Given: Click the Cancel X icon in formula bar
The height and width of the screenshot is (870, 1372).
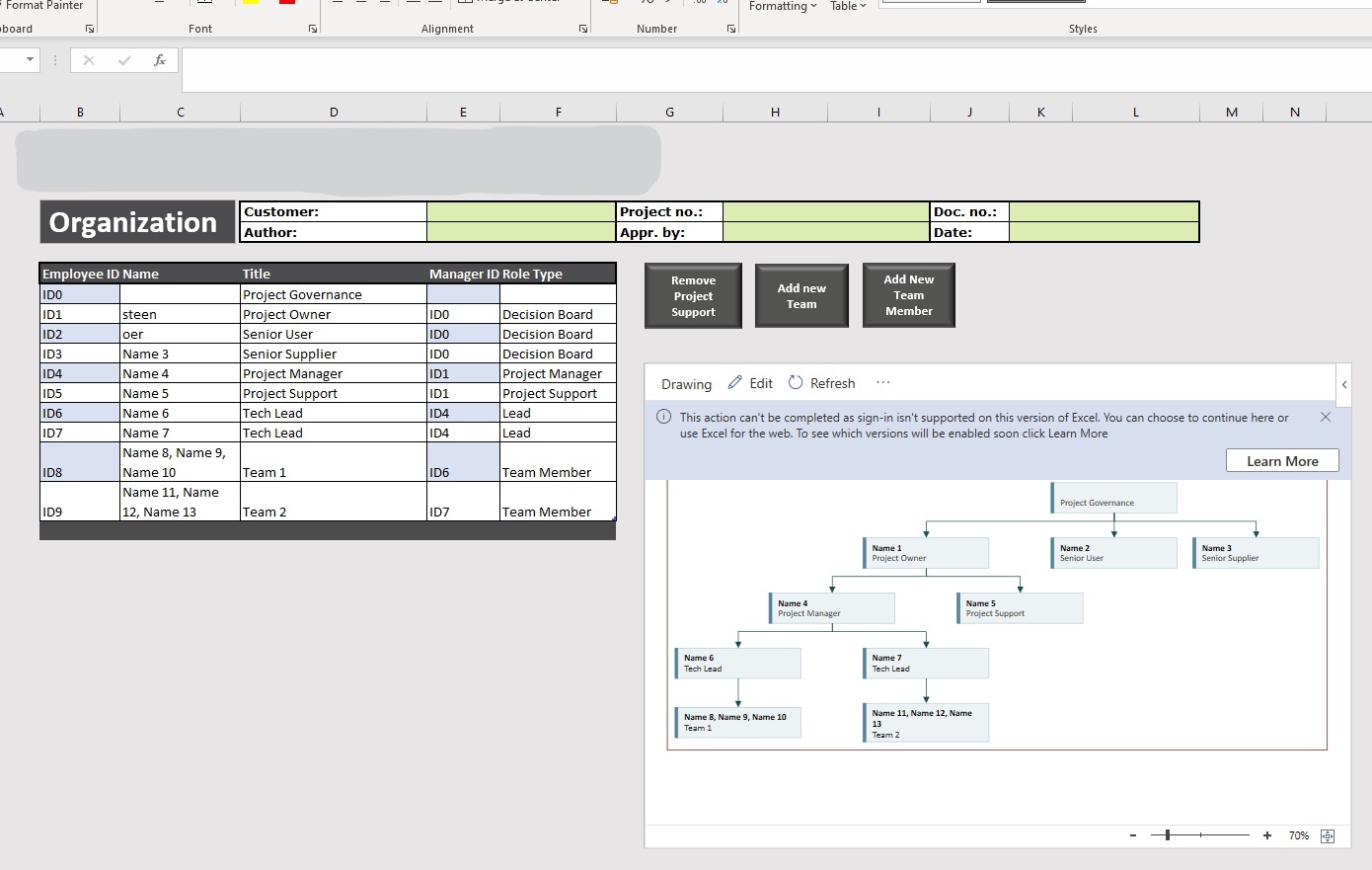Looking at the screenshot, I should pos(89,60).
